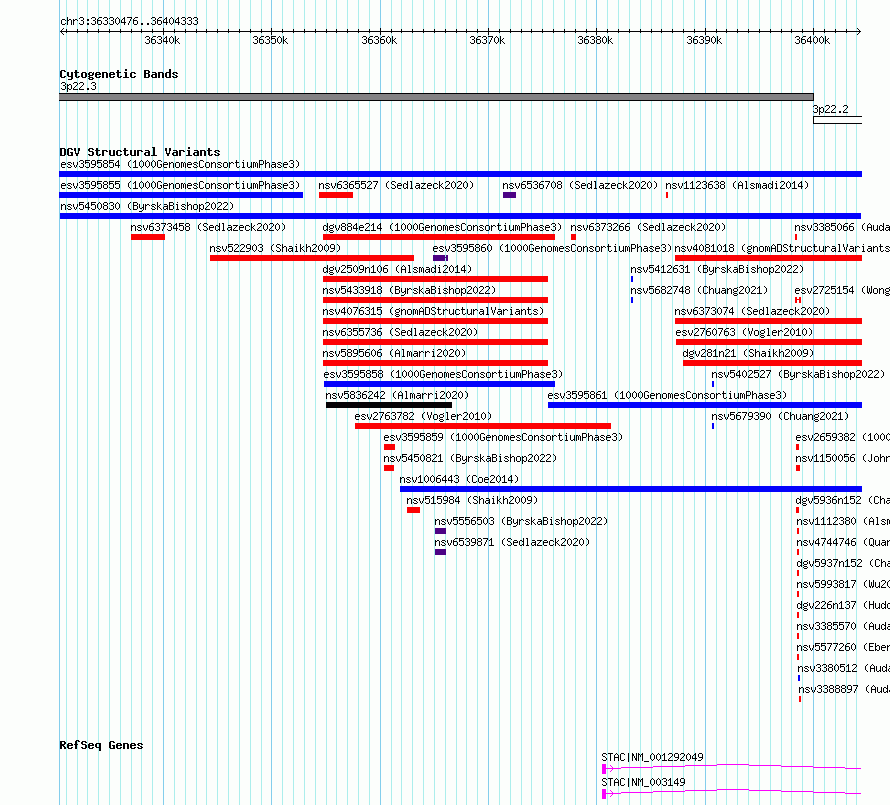This screenshot has width=890, height=805.
Task: Click the gray 3p22.3 cytogenetic band
Action: (x=436, y=97)
